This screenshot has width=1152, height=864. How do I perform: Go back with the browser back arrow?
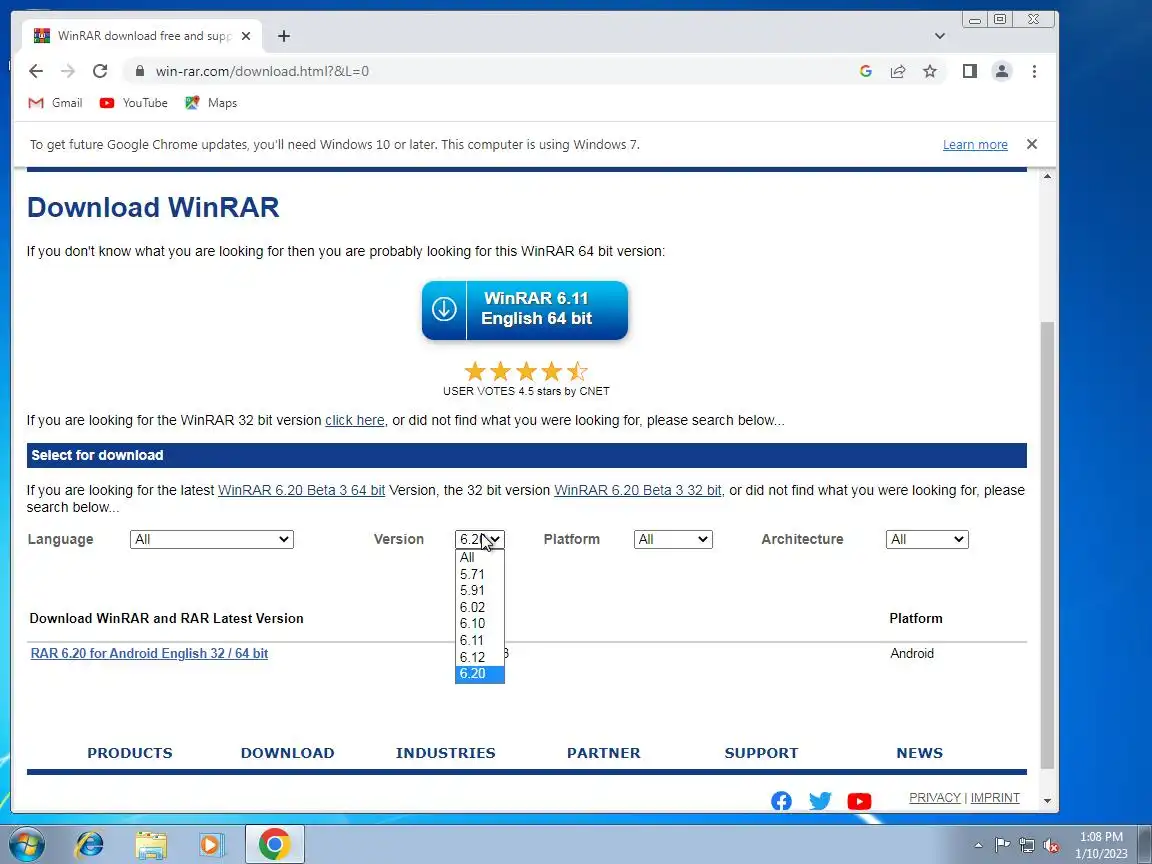[35, 71]
